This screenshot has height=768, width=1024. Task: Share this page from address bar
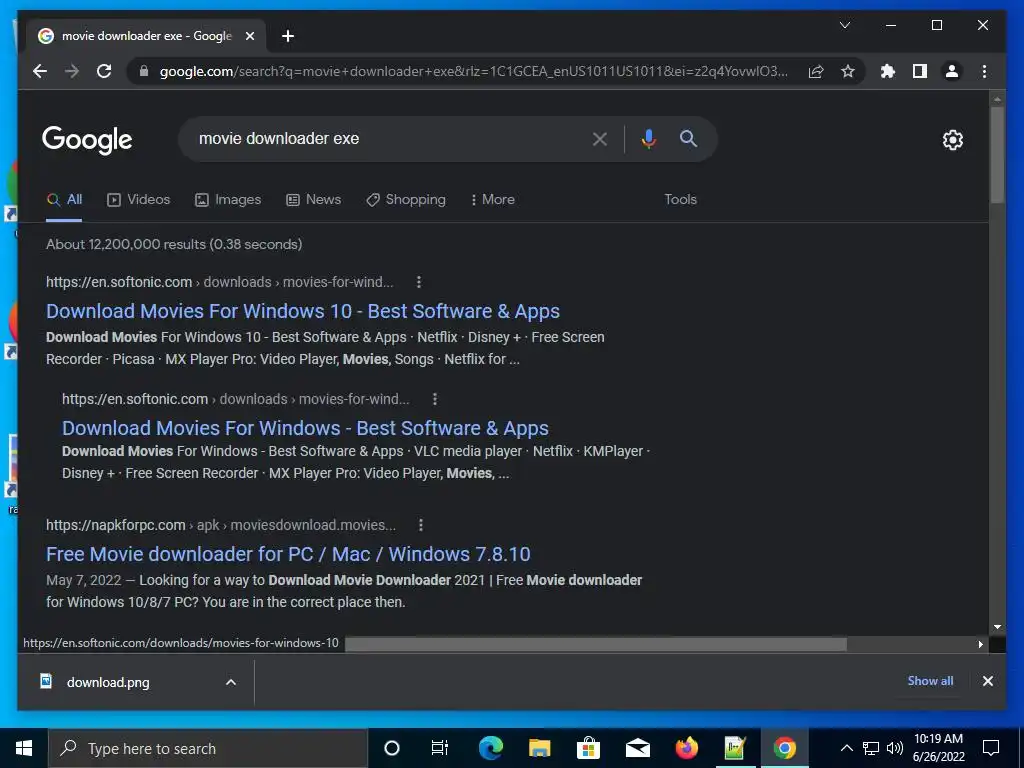816,71
